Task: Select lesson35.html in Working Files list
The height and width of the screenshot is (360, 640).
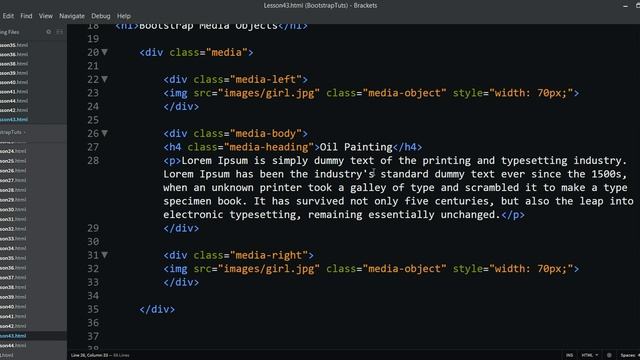Action: pyautogui.click(x=14, y=45)
